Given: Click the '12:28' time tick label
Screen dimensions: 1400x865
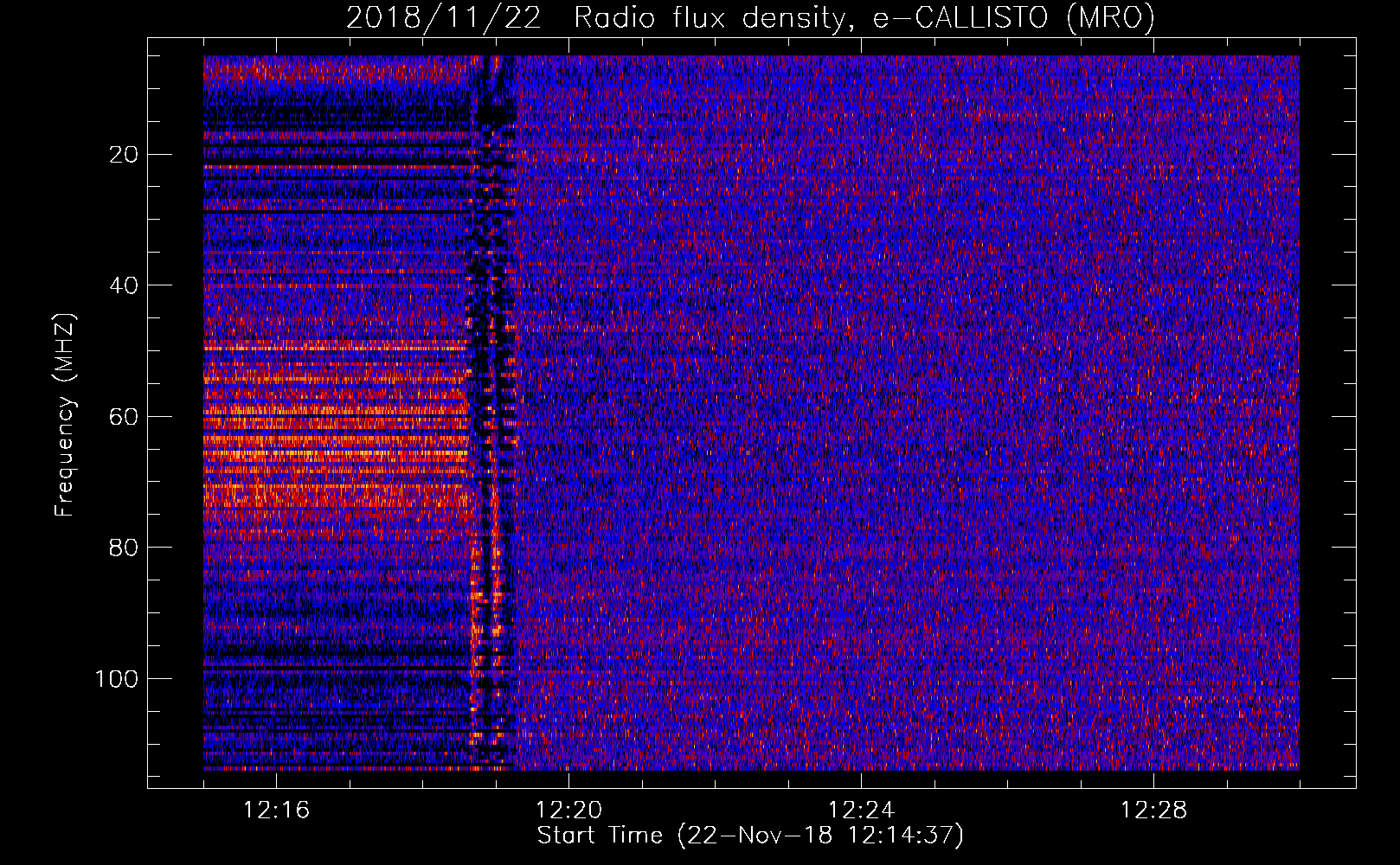Looking at the screenshot, I should point(1153,811).
